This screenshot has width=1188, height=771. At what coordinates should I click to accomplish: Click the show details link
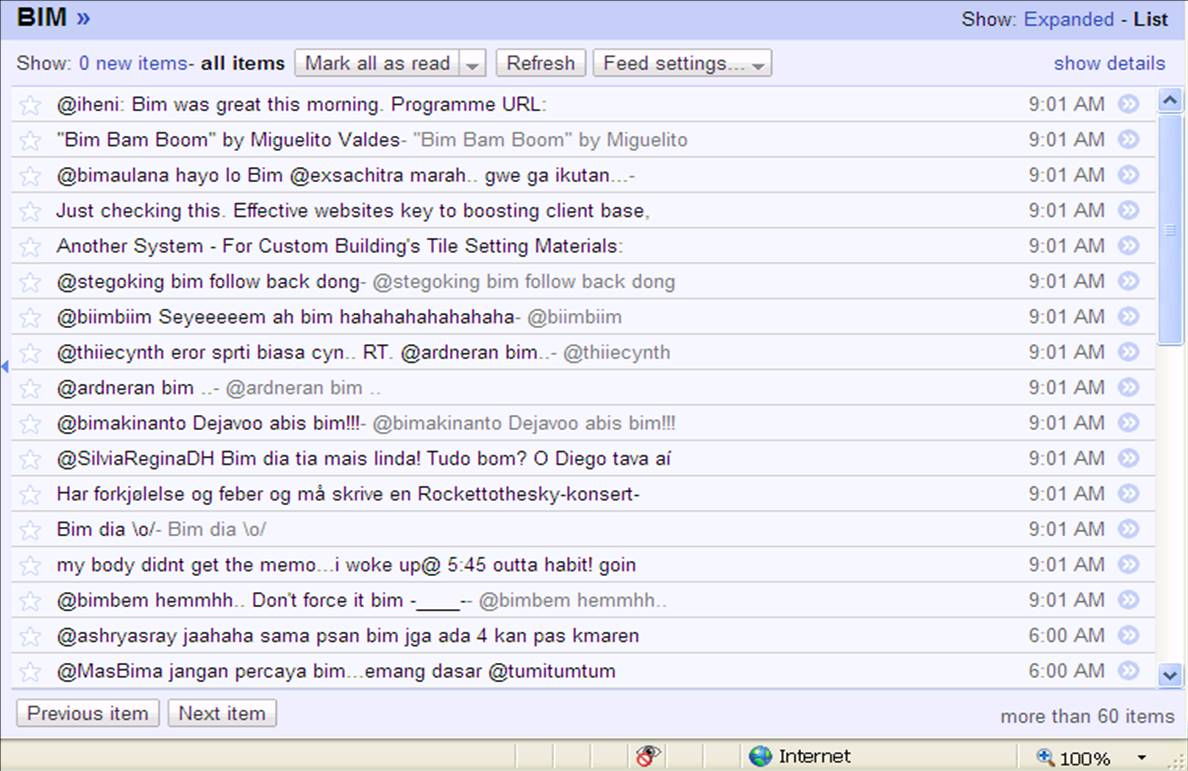click(1109, 64)
